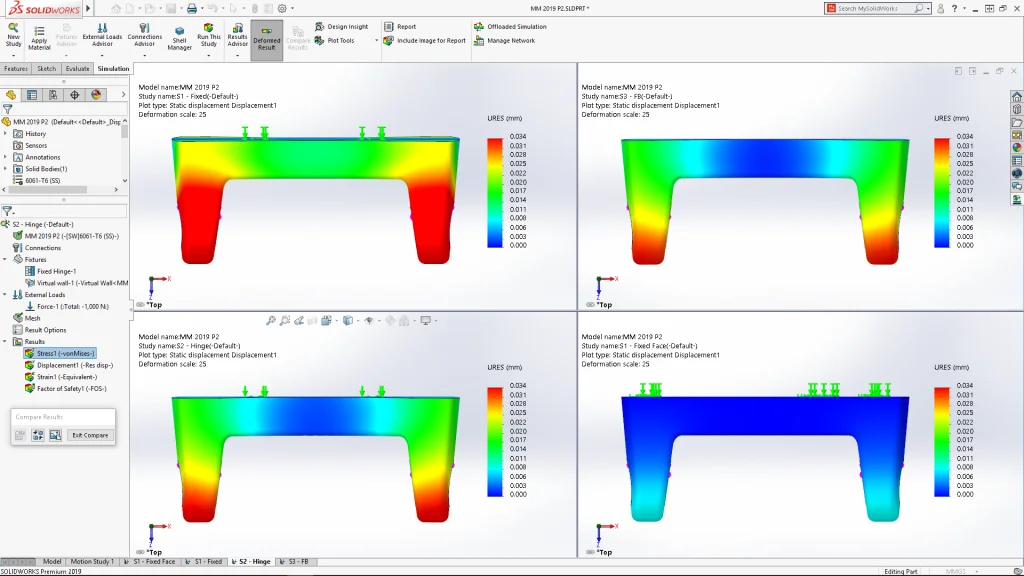Click the Report button

[406, 27]
